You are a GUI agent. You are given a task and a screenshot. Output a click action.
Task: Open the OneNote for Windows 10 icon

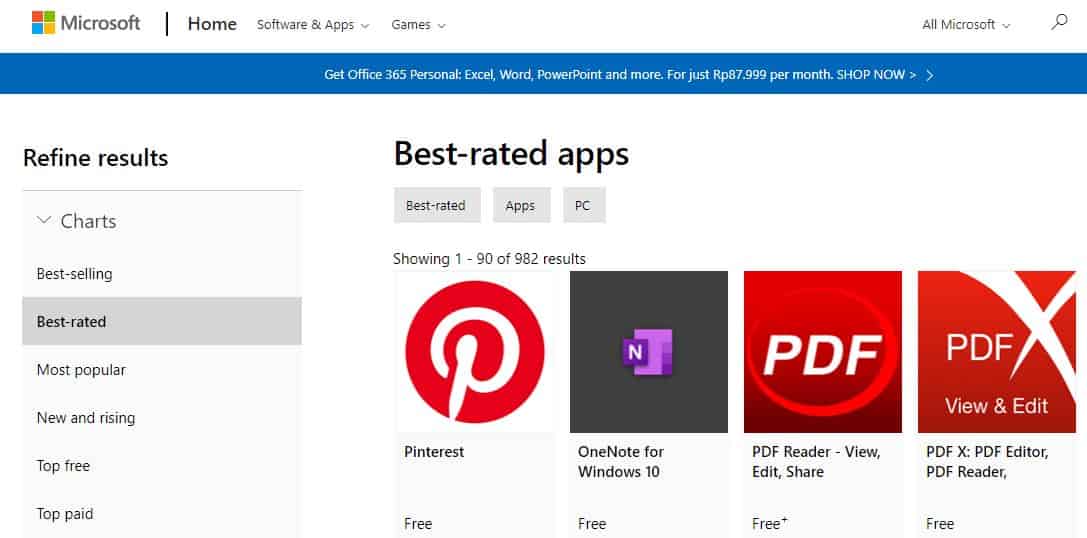pos(649,352)
